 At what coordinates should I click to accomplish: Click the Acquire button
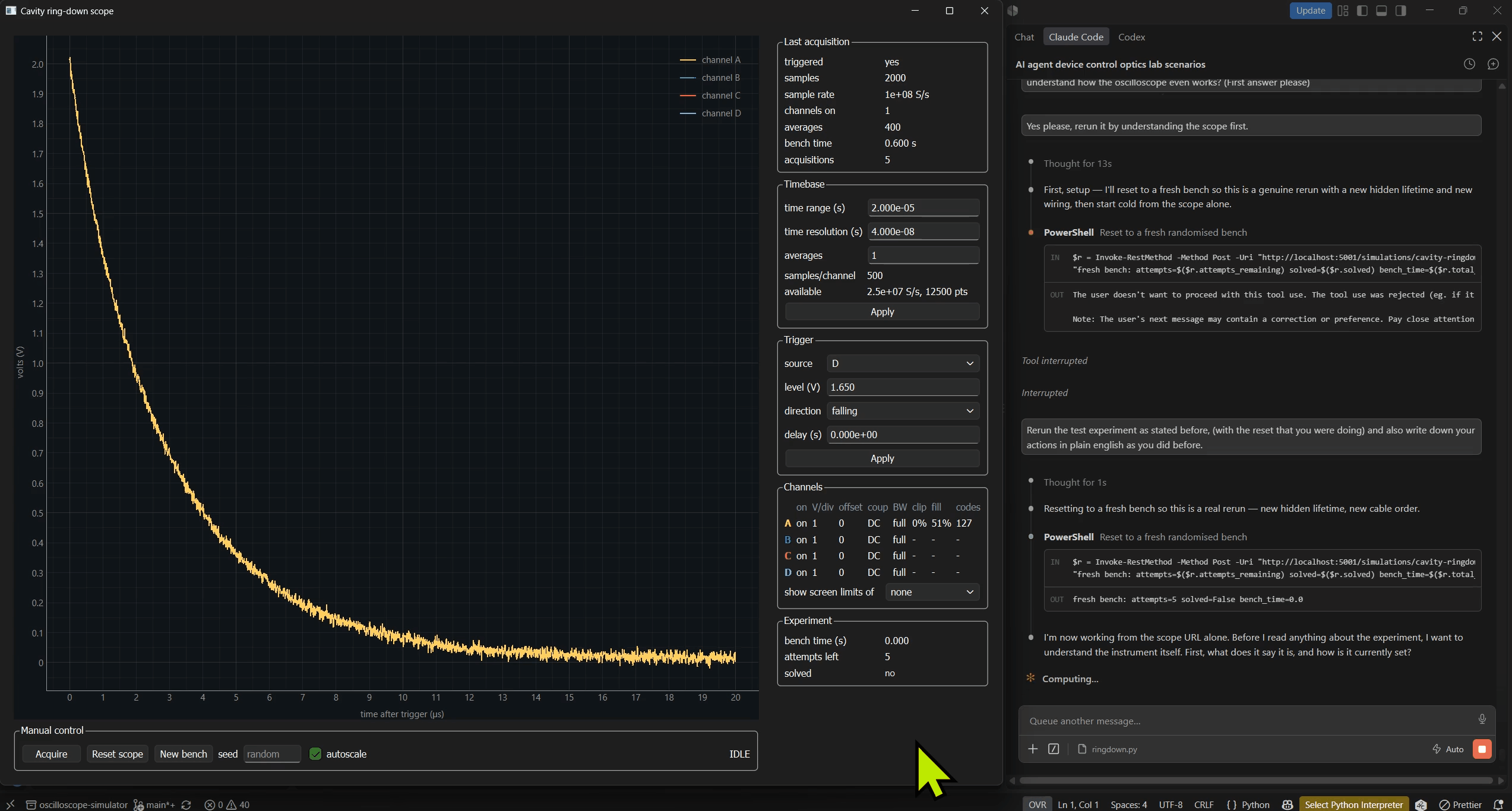(x=51, y=753)
